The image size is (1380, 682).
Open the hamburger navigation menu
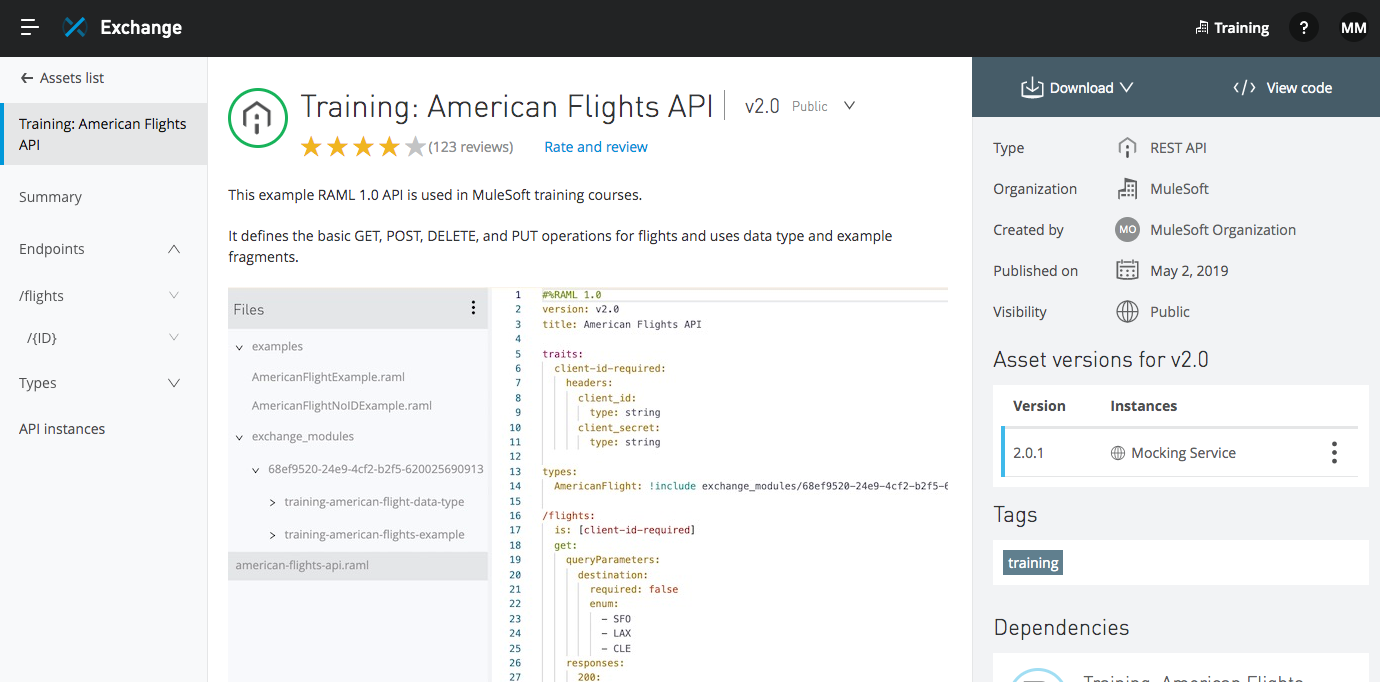(29, 28)
